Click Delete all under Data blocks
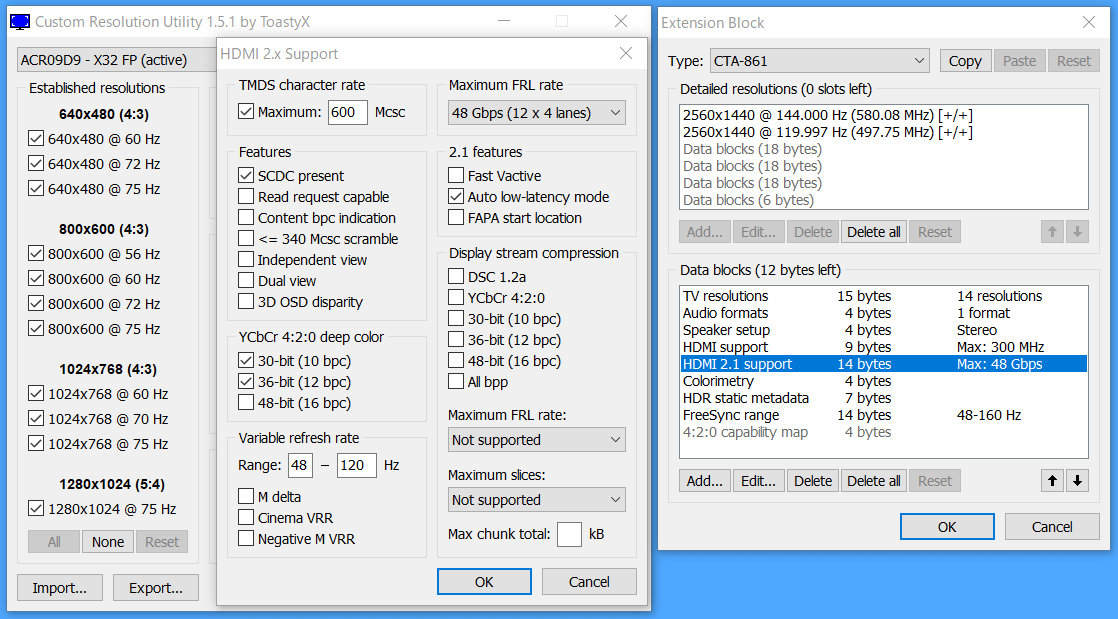1118x619 pixels. (873, 481)
